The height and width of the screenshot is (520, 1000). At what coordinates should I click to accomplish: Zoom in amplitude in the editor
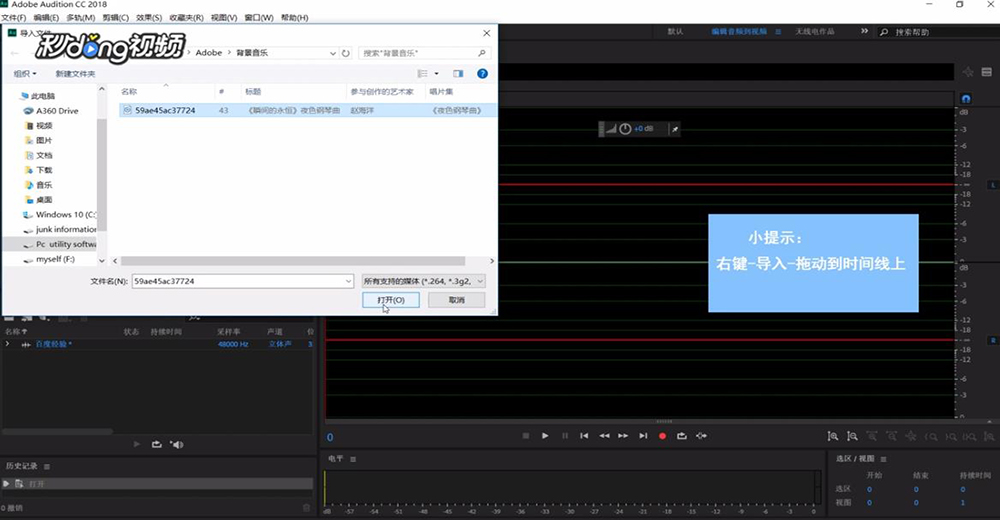tap(832, 436)
